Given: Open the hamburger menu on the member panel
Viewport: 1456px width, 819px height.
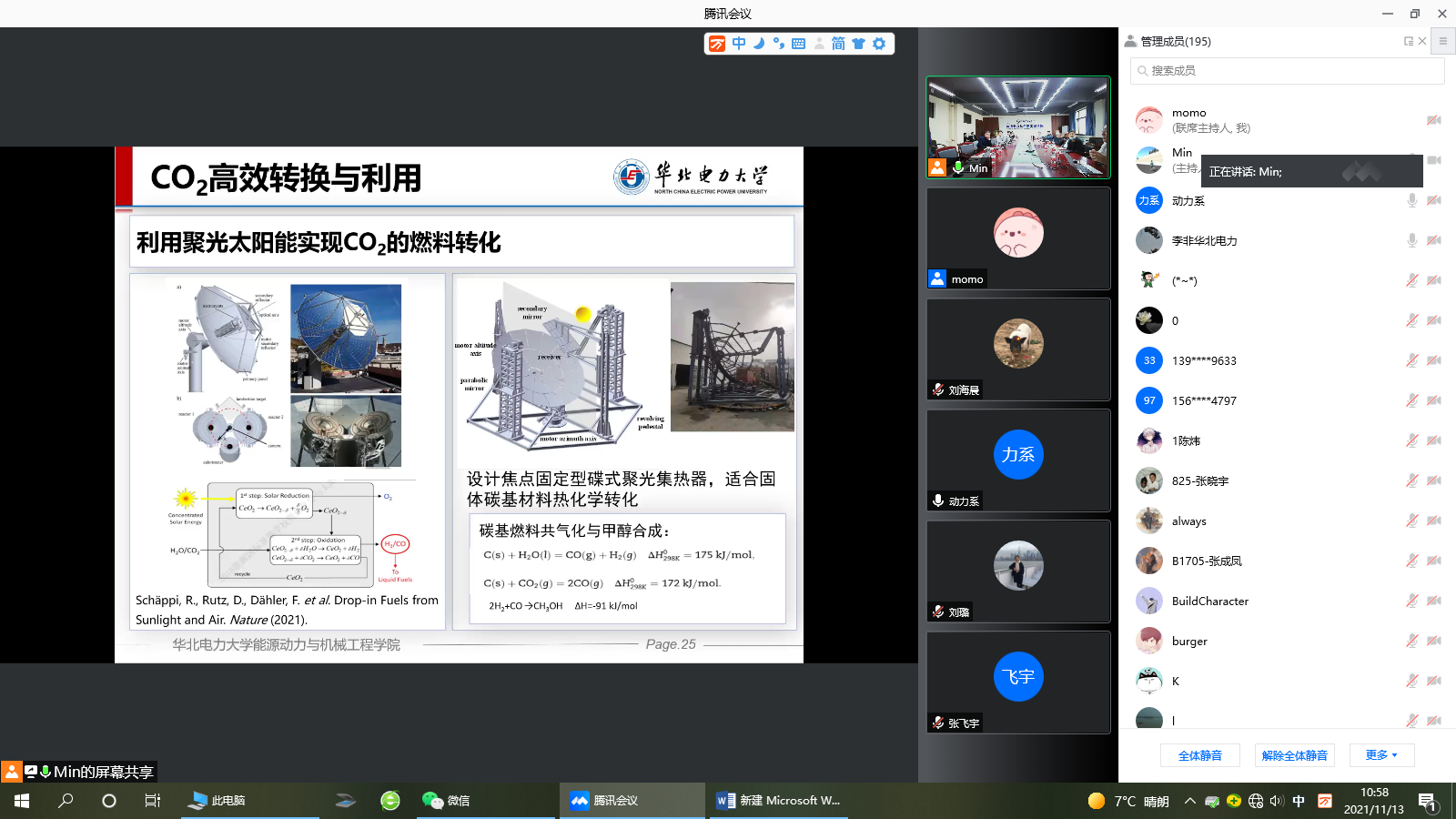Looking at the screenshot, I should [x=1442, y=40].
